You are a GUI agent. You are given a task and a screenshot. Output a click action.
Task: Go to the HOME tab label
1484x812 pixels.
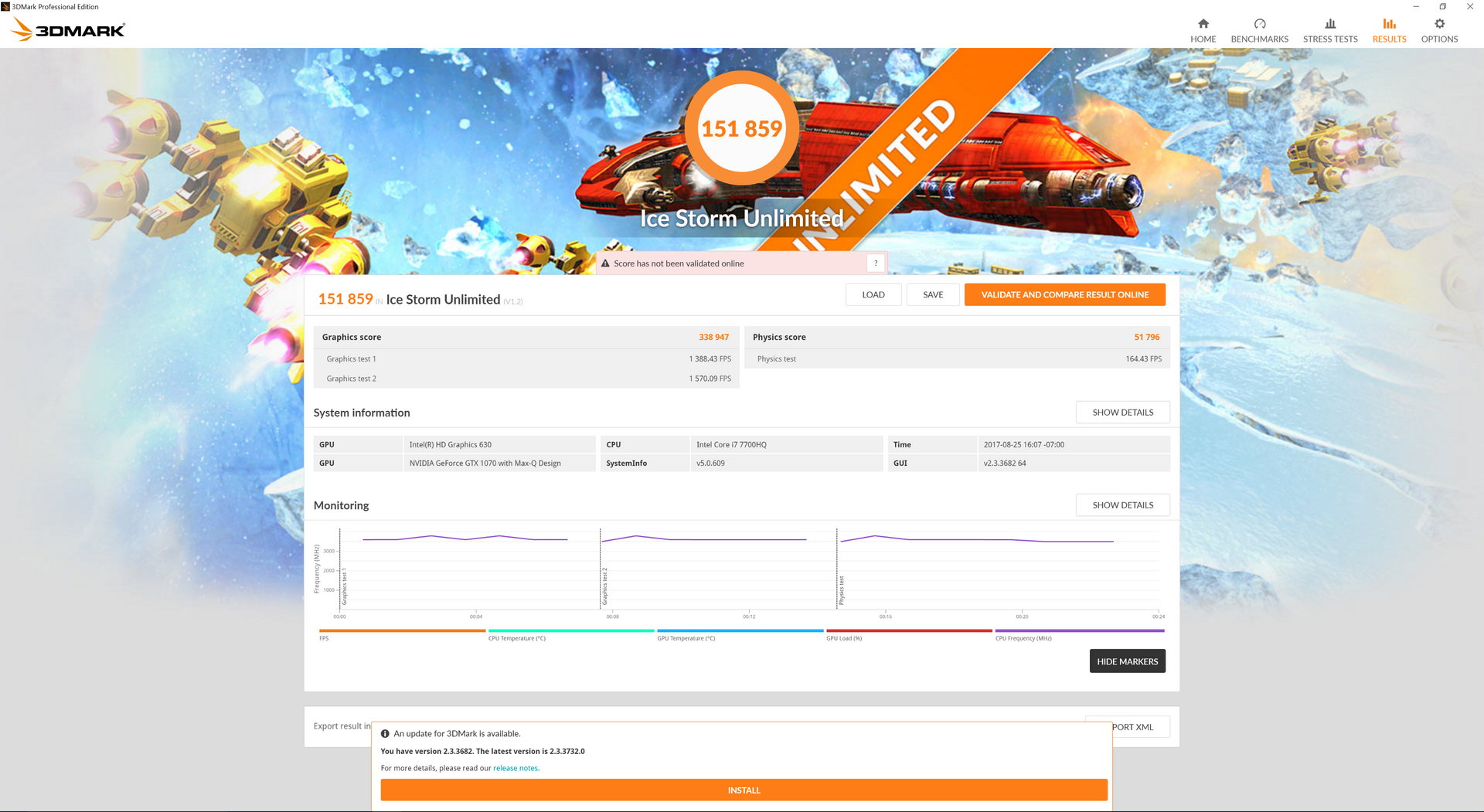point(1203,39)
